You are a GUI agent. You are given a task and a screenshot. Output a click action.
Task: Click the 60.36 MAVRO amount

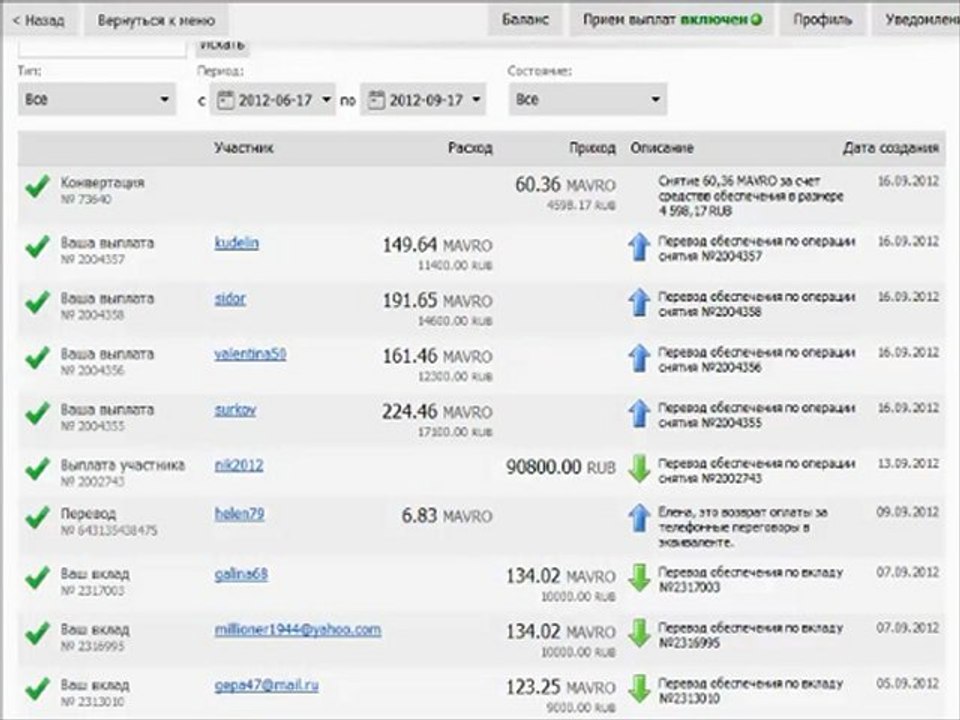point(565,185)
